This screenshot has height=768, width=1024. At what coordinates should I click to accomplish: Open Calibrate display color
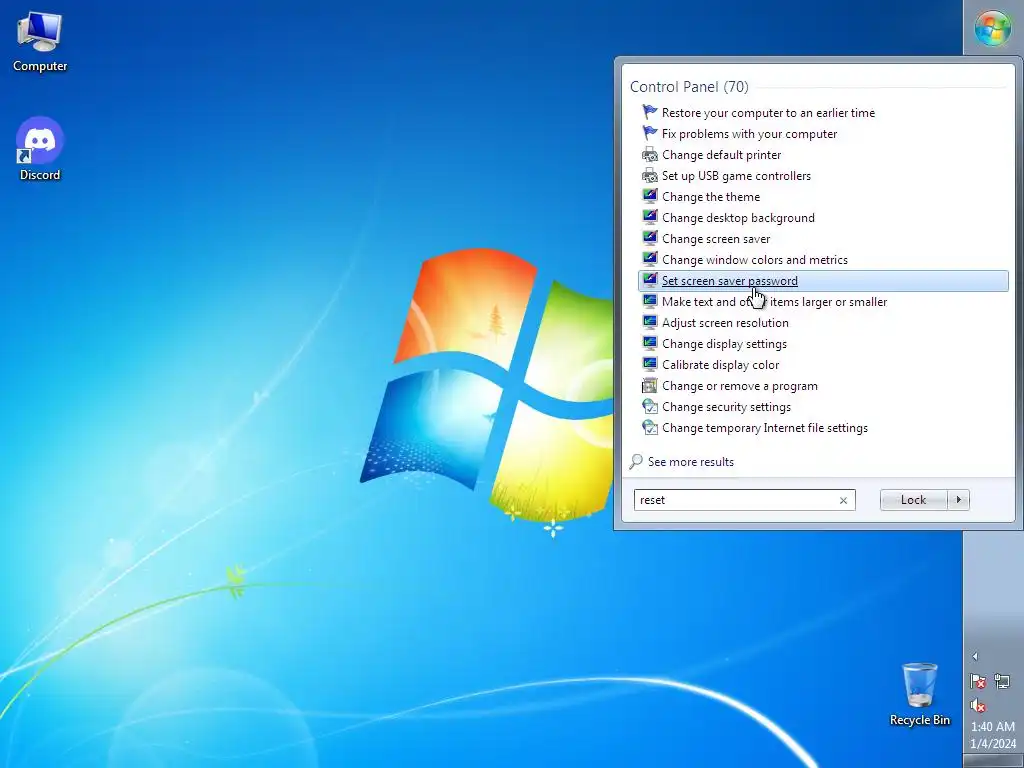point(720,364)
